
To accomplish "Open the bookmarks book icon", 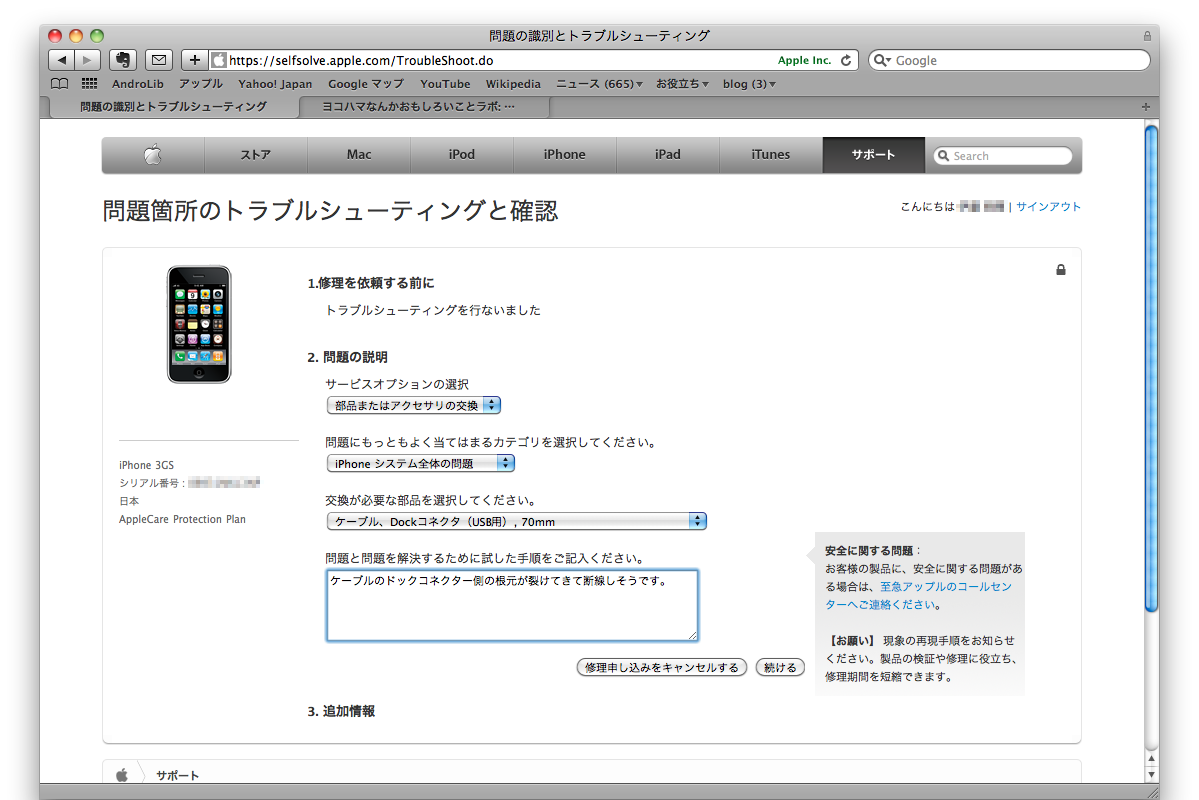I will click(x=59, y=83).
